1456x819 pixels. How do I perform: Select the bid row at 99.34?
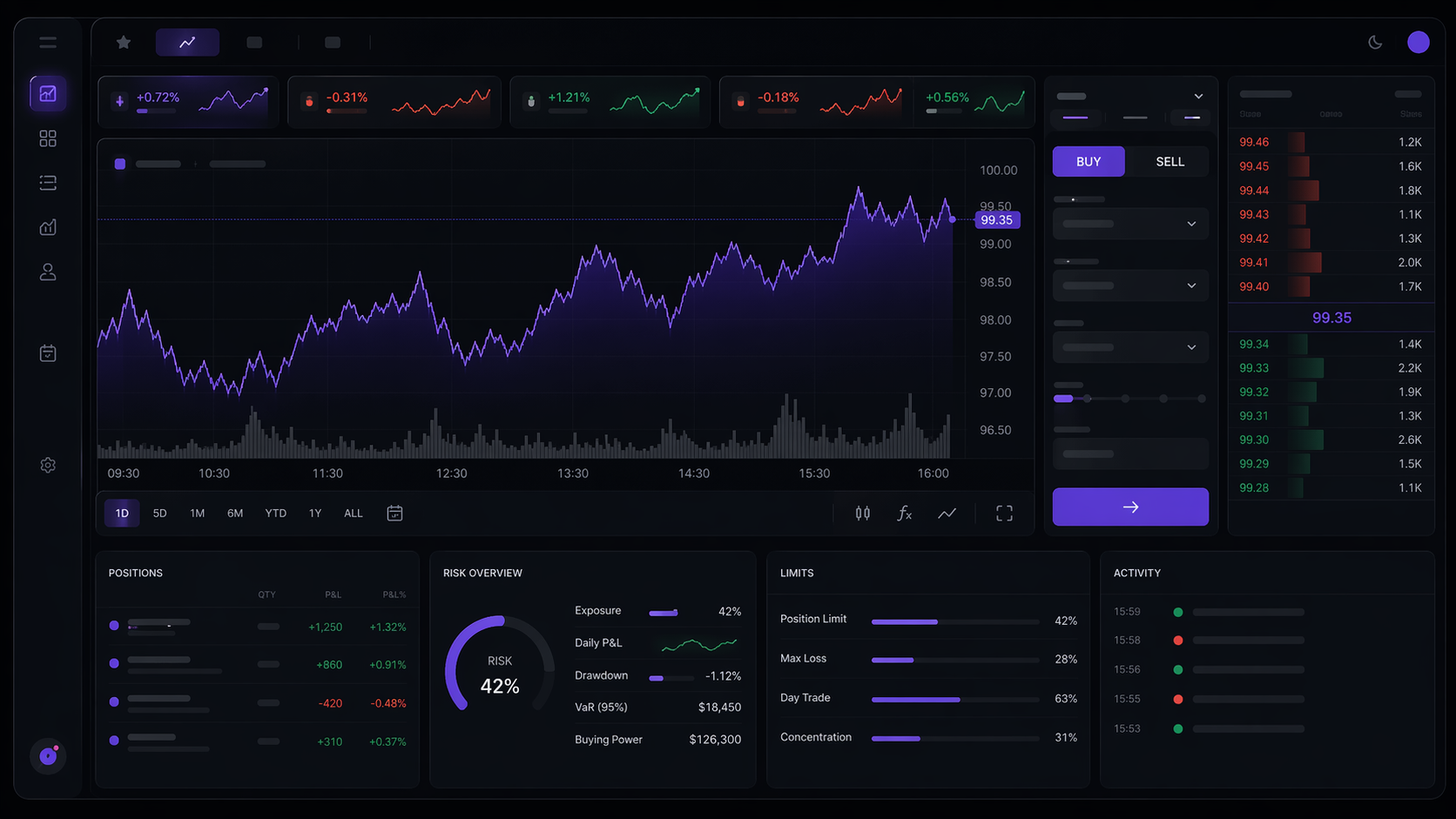tap(1331, 344)
